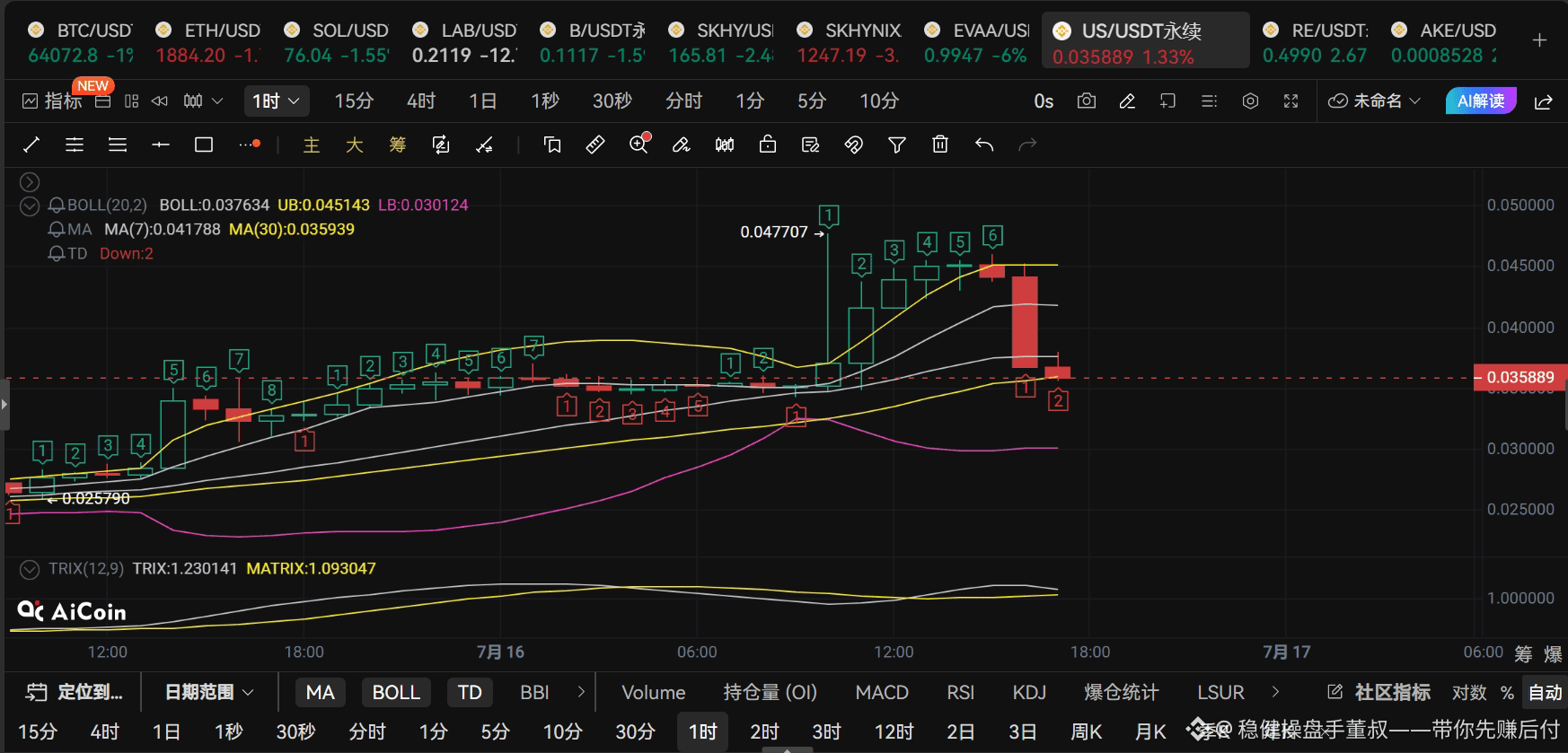Click the AI解读 button
The image size is (1568, 753).
[x=1481, y=101]
